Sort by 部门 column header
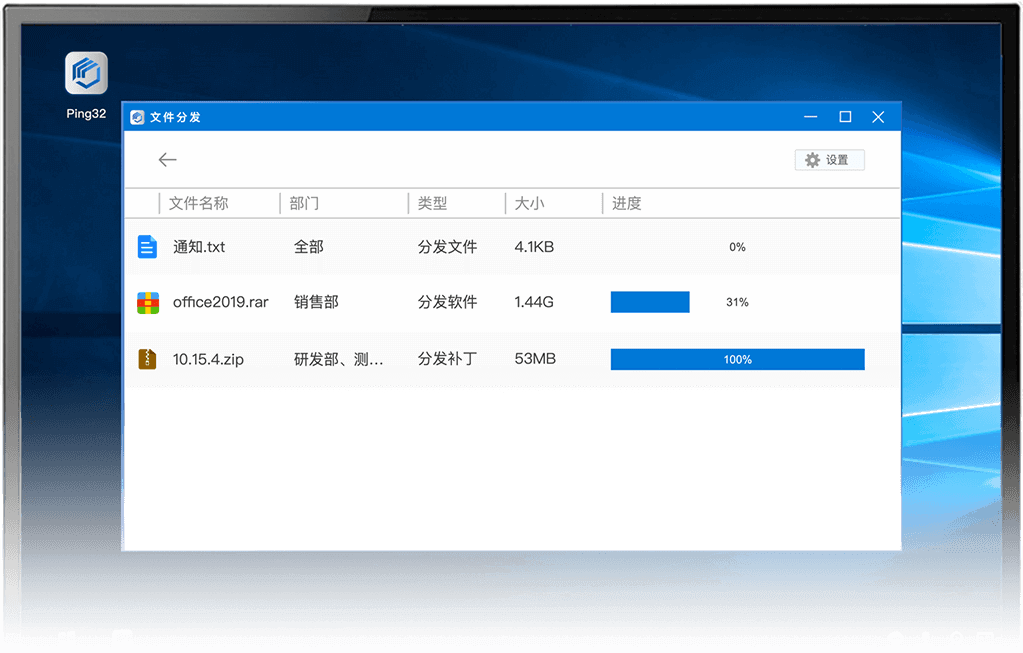The image size is (1023, 653). coord(304,204)
